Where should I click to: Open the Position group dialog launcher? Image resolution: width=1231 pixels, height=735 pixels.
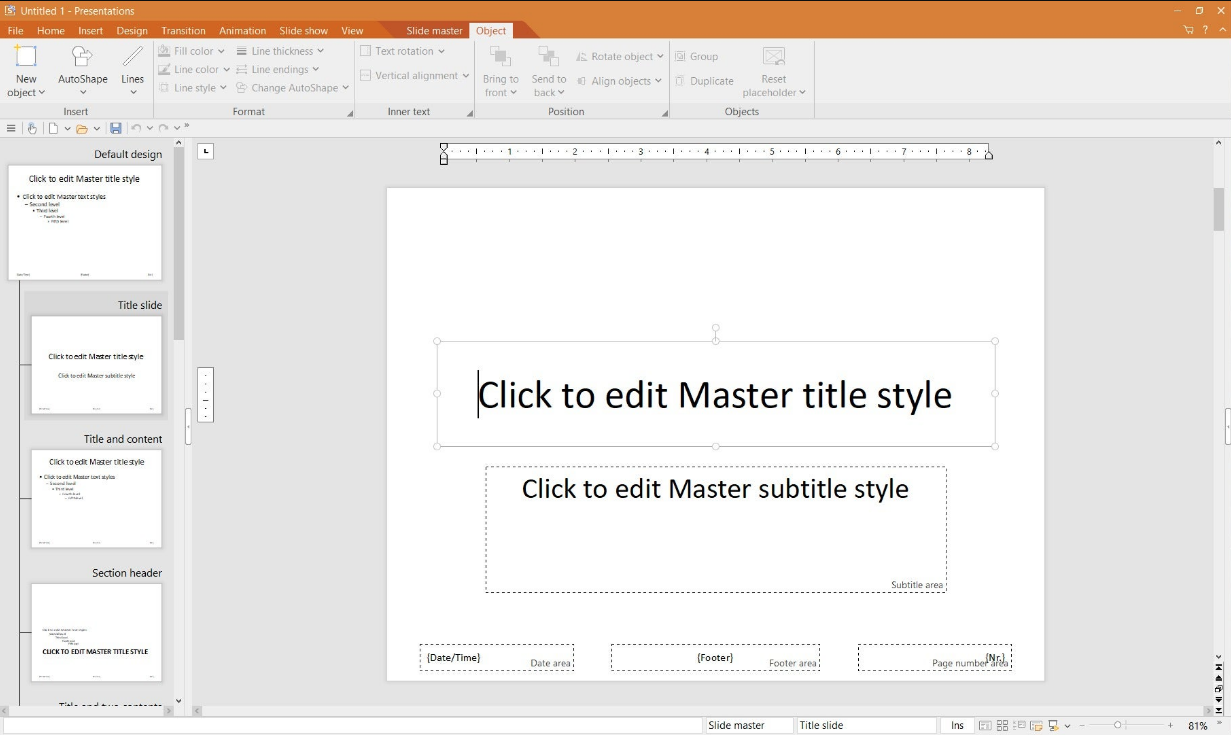pos(665,113)
